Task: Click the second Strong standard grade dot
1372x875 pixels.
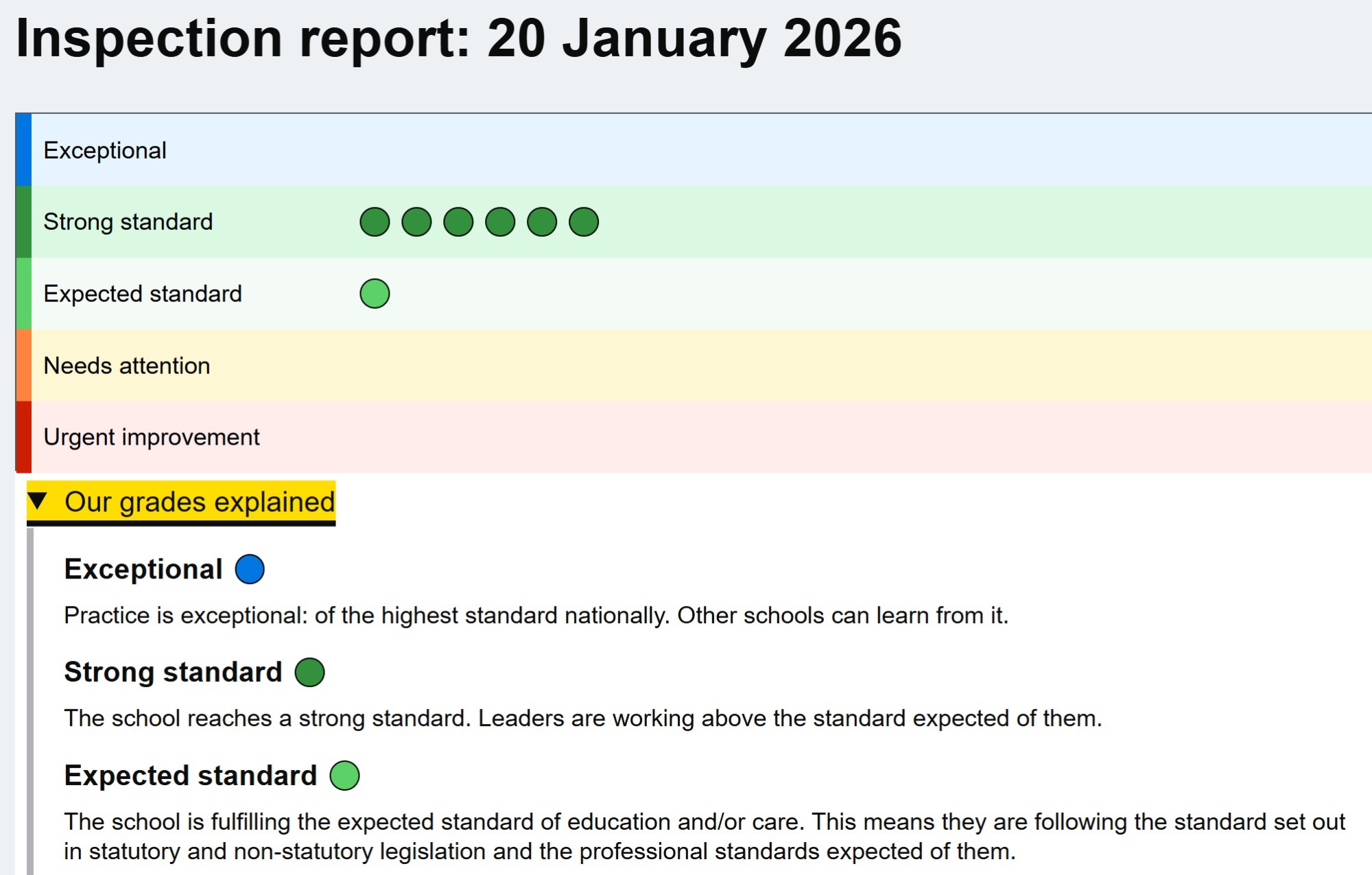Action: [x=416, y=222]
